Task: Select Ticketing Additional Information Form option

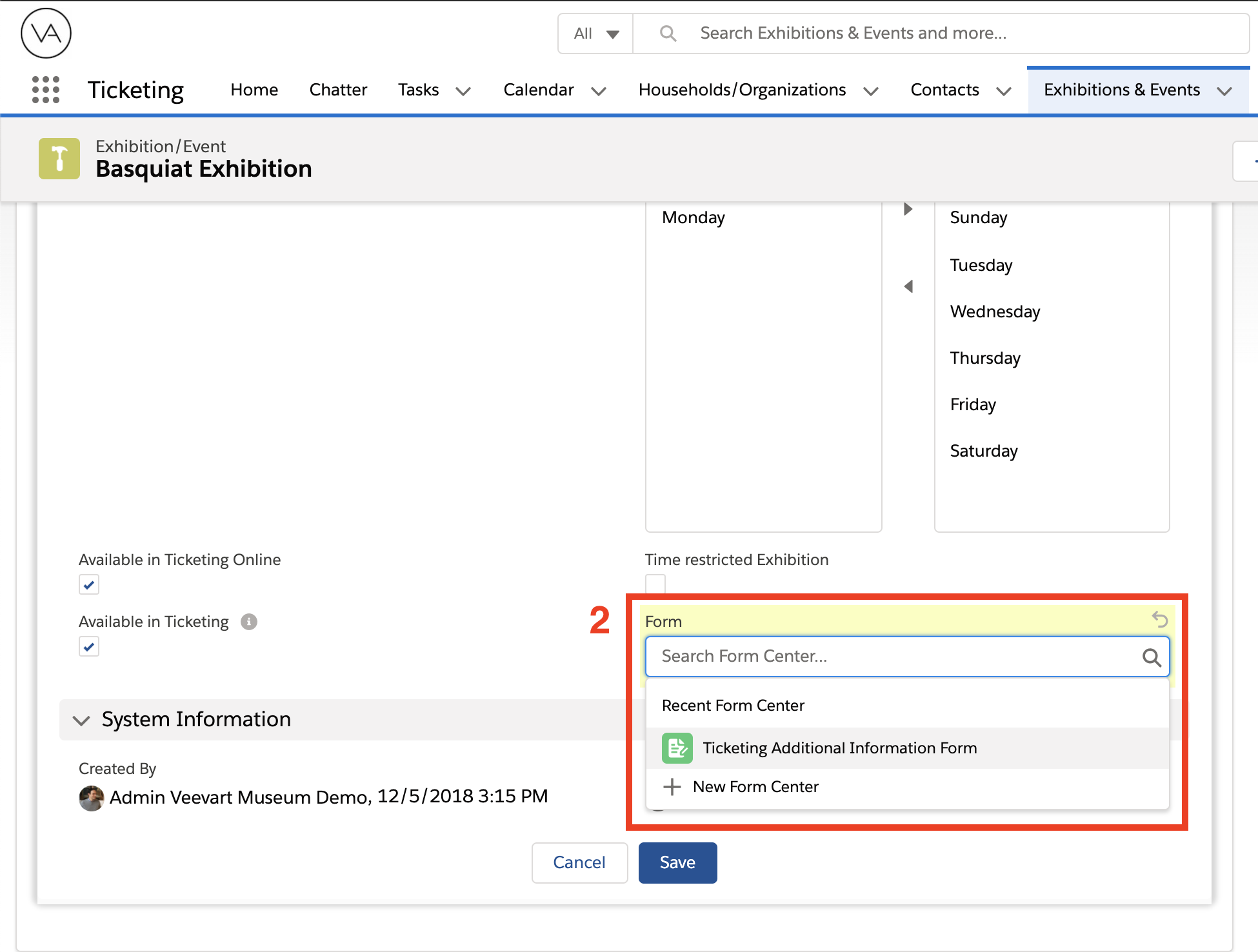Action: [x=839, y=748]
